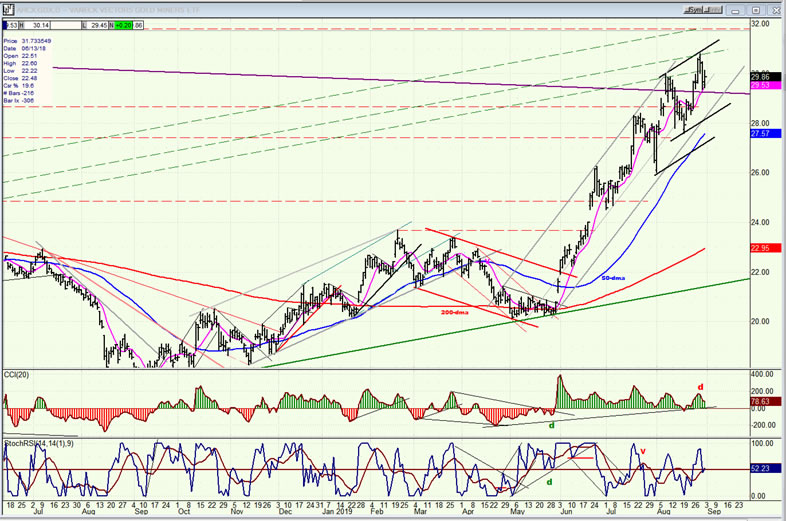Select the Price 31.733549 row in data box
This screenshot has width=786, height=521.
click(x=28, y=41)
